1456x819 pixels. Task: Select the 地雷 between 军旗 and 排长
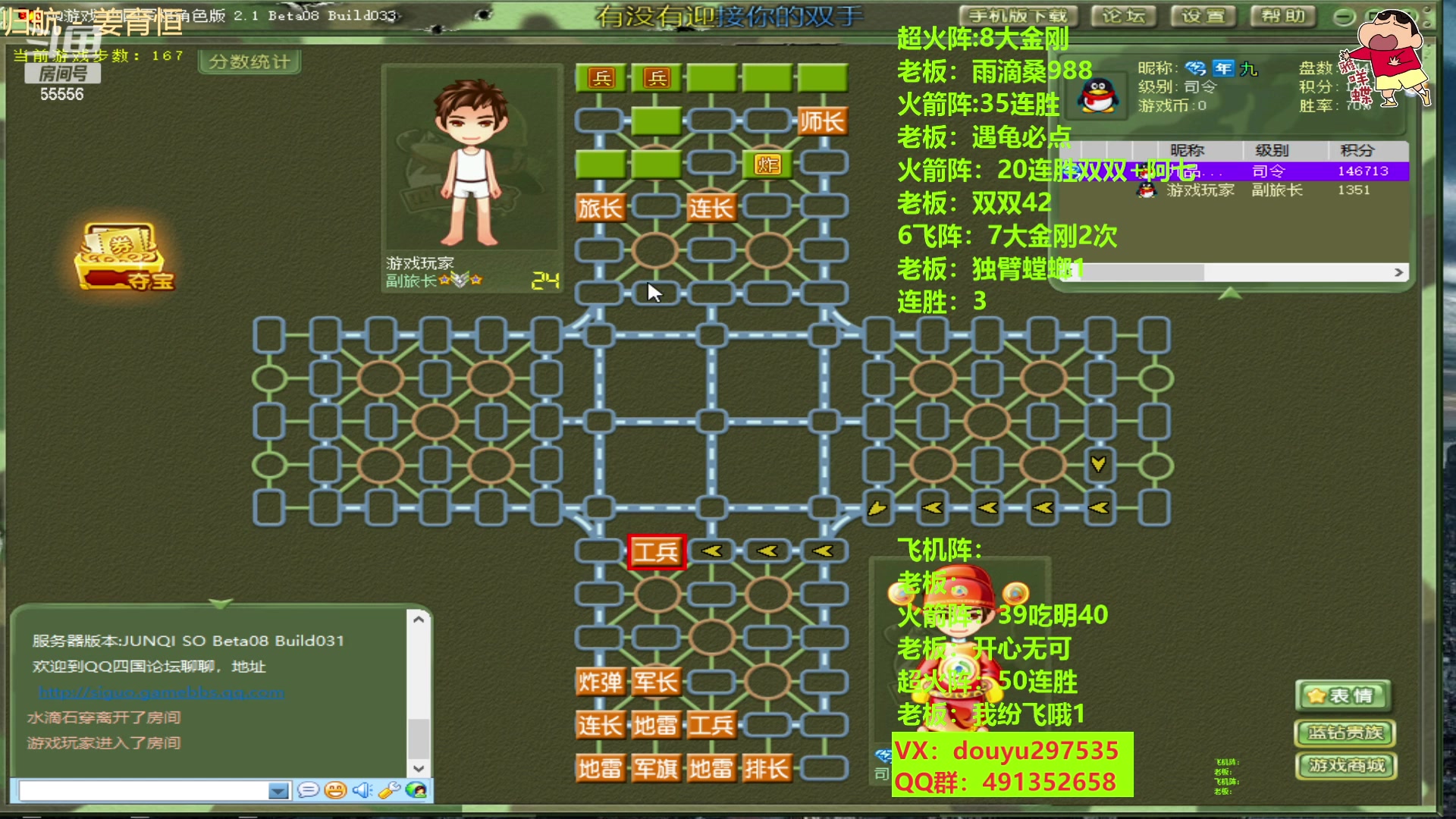(711, 768)
